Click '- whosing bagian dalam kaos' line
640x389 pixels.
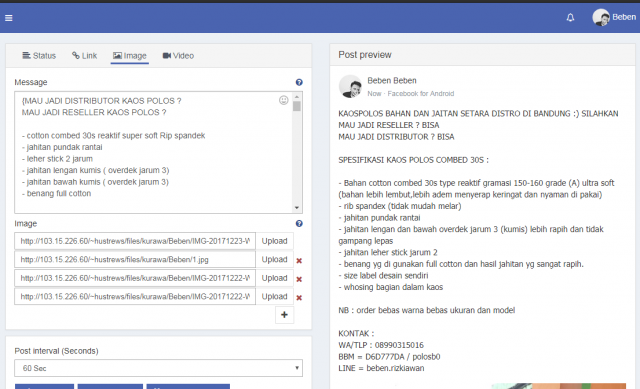[x=391, y=287]
